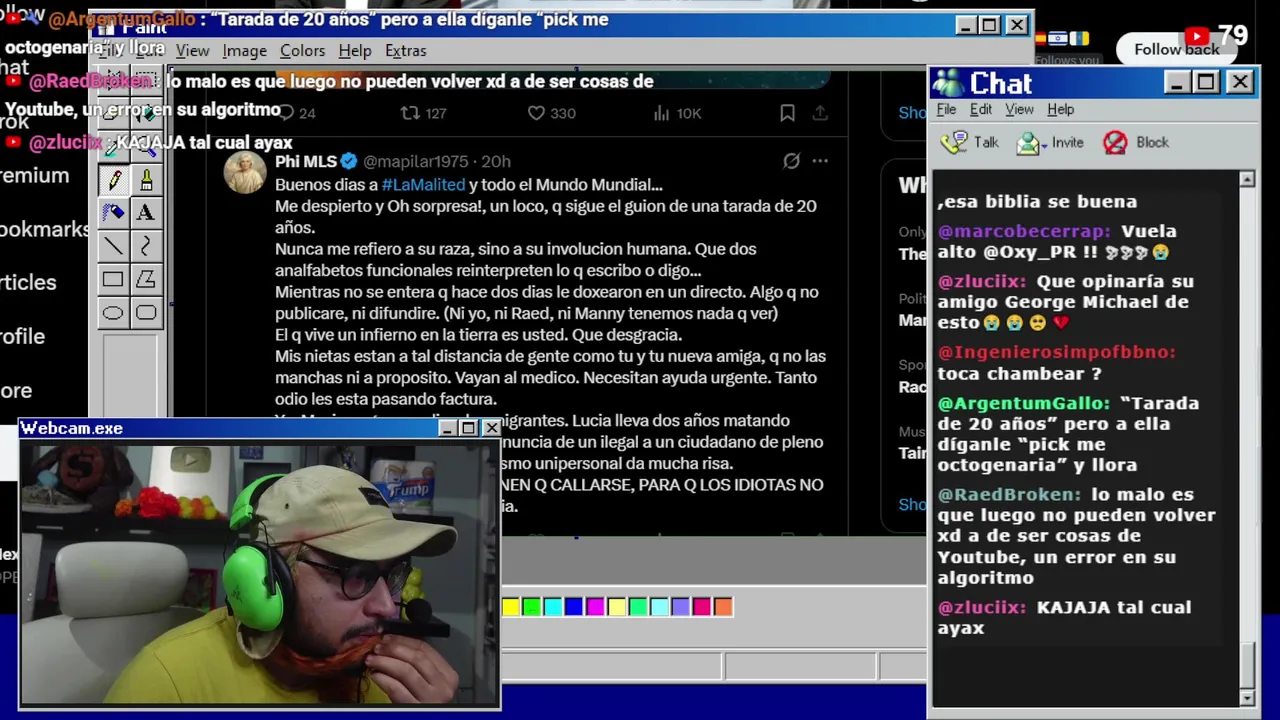
Task: Click Phi MLS's profile avatar
Action: pyautogui.click(x=244, y=172)
